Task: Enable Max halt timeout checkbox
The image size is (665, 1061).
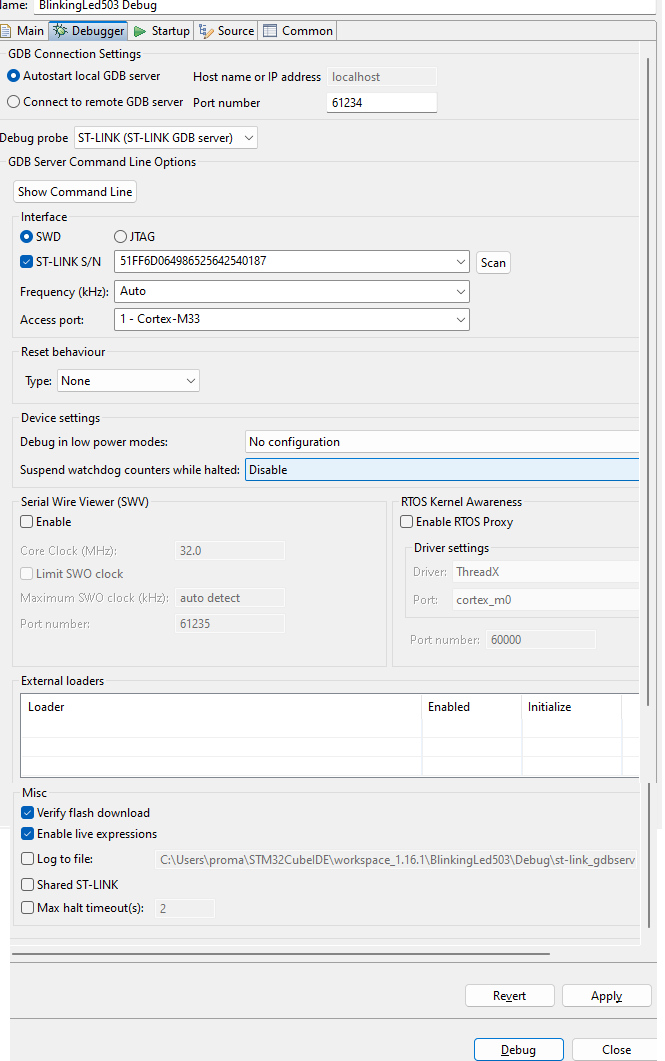Action: coord(28,907)
